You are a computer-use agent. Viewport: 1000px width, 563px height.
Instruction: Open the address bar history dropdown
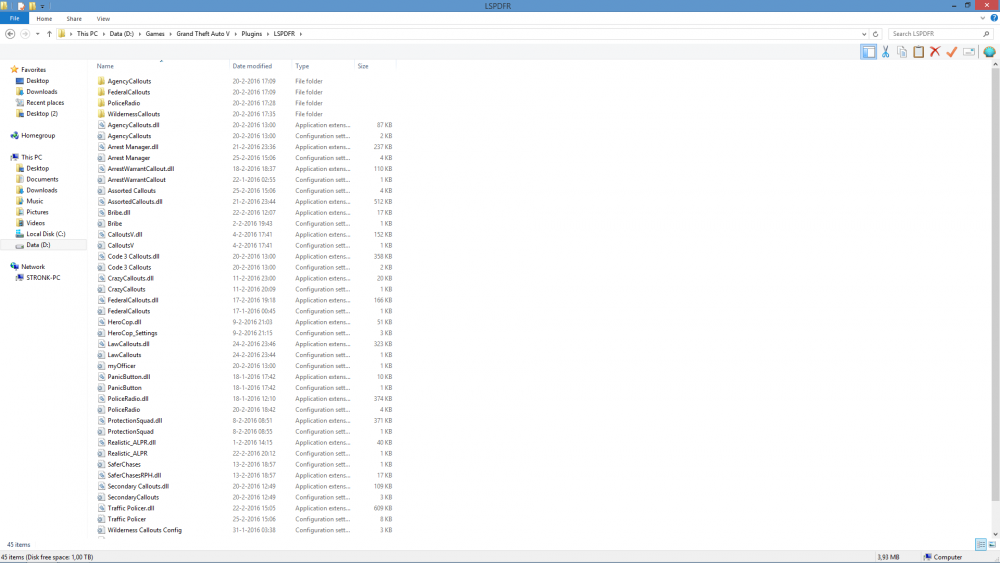[x=864, y=34]
